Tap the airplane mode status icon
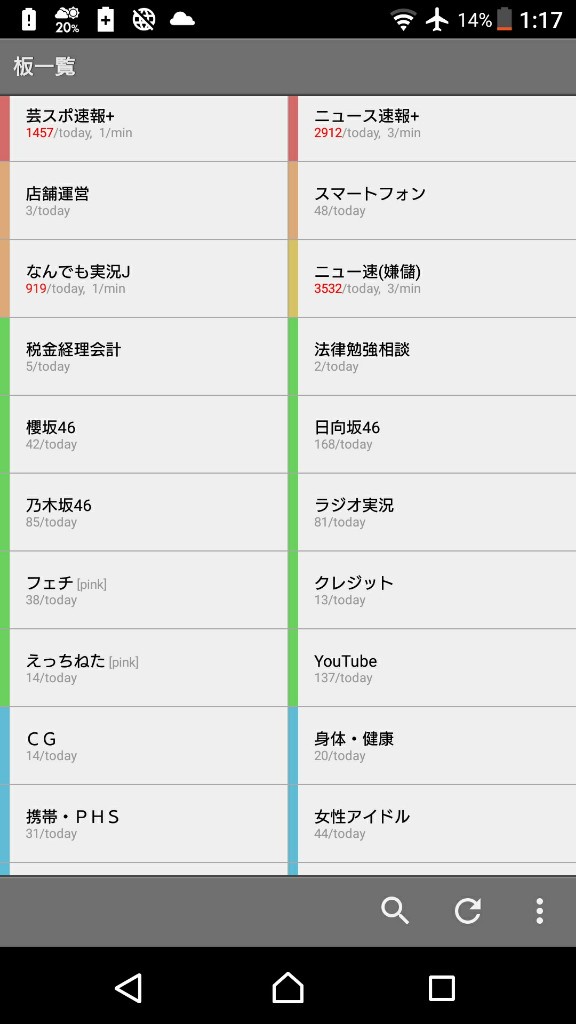Viewport: 576px width, 1024px height. pos(437,20)
